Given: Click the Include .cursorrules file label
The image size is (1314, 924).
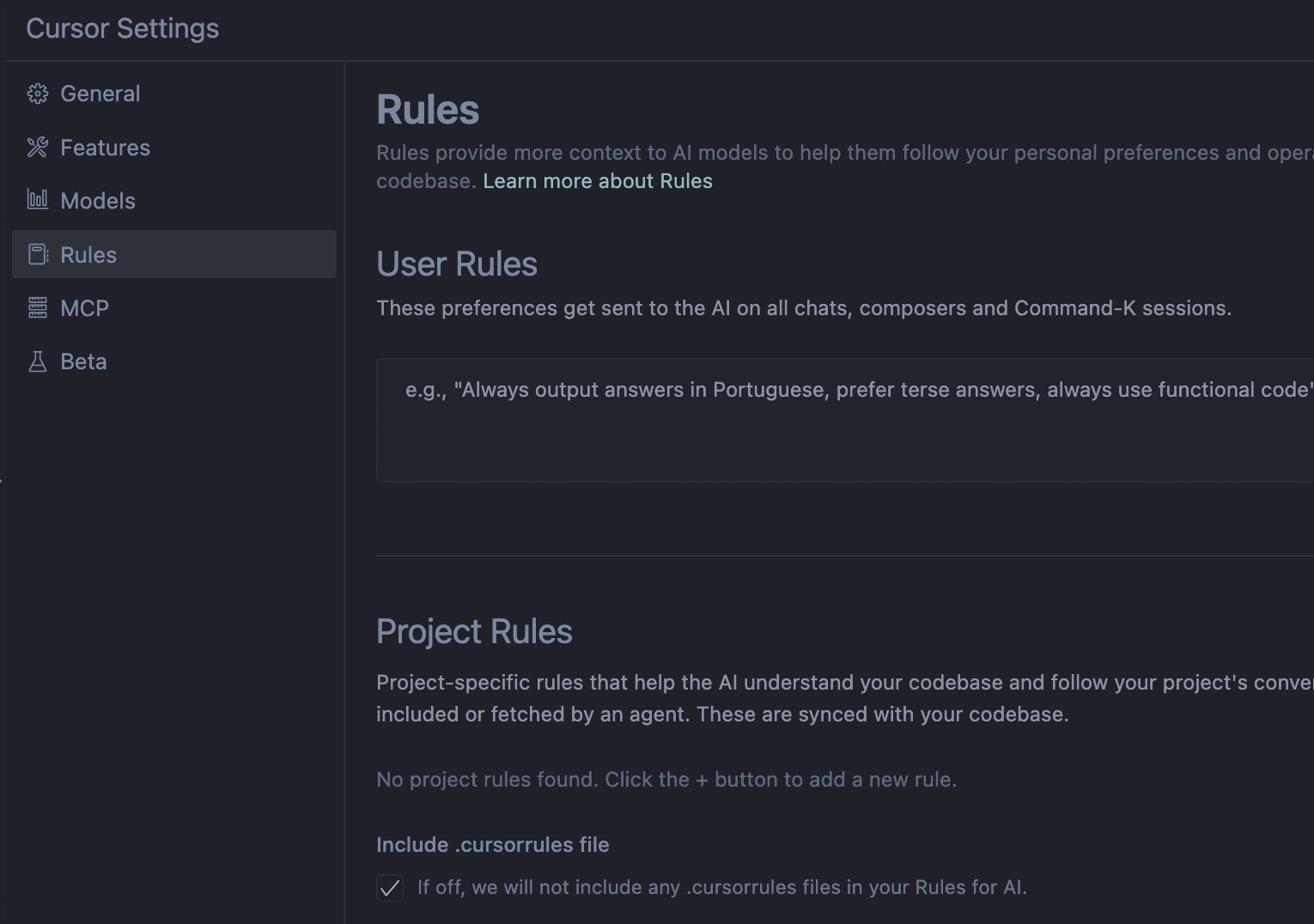Looking at the screenshot, I should click(x=493, y=845).
